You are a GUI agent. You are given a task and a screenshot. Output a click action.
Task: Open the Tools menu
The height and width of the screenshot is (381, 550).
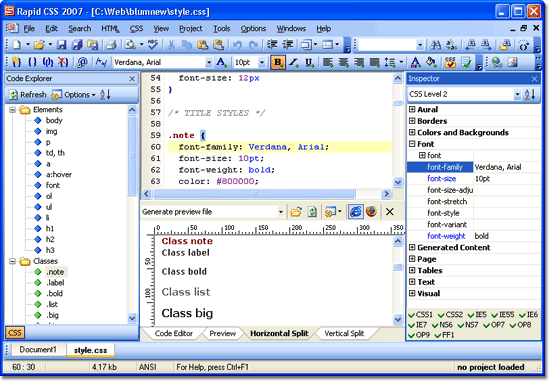tap(222, 29)
